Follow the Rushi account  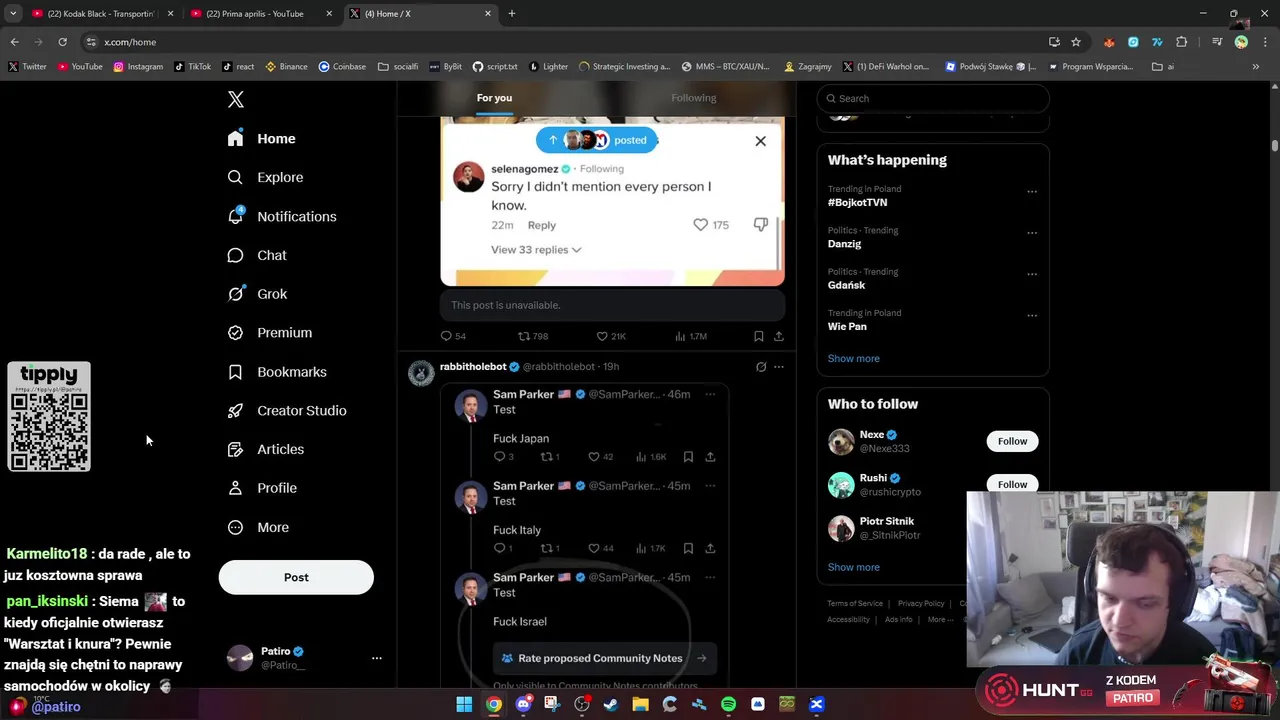click(x=1012, y=483)
